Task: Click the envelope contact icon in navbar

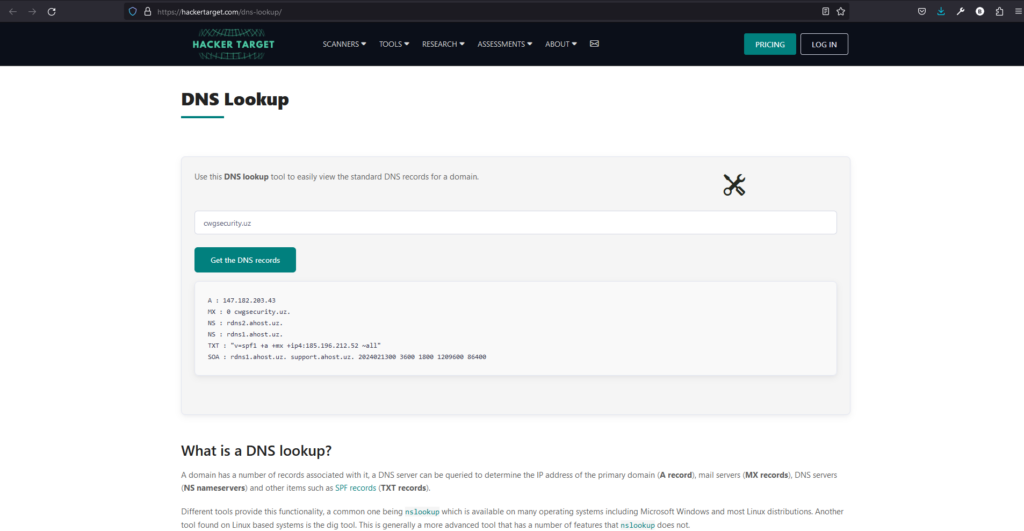Action: pyautogui.click(x=594, y=44)
